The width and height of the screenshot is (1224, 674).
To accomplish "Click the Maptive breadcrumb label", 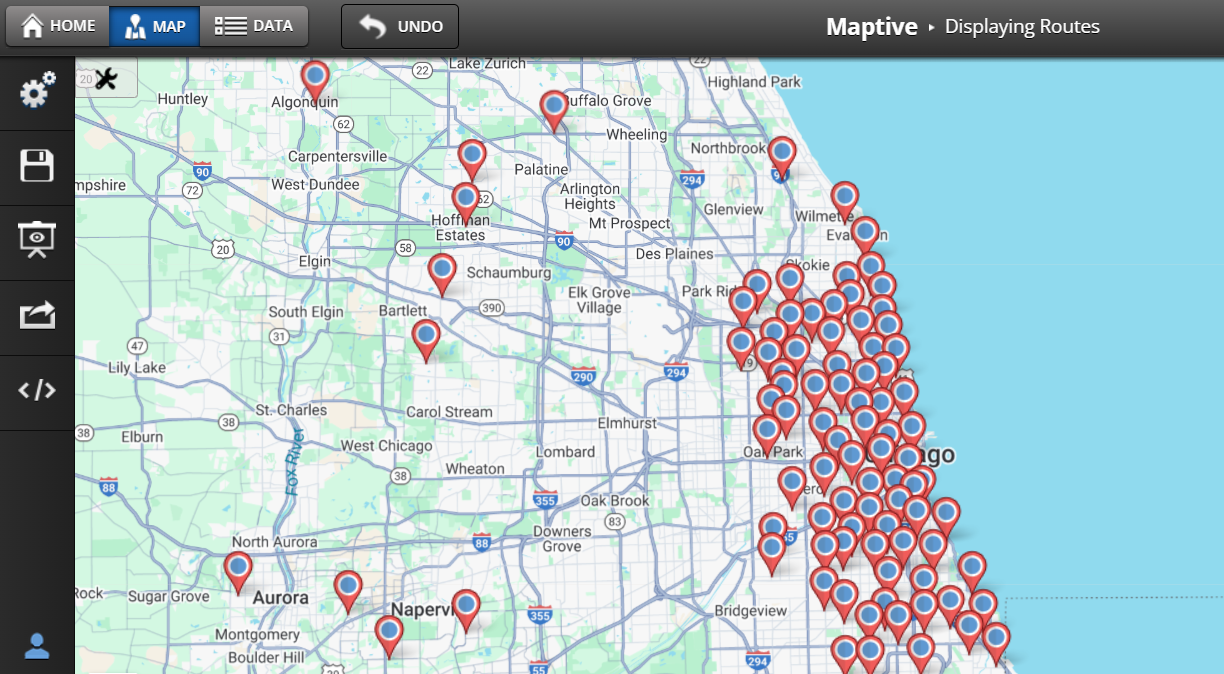I will pyautogui.click(x=871, y=27).
